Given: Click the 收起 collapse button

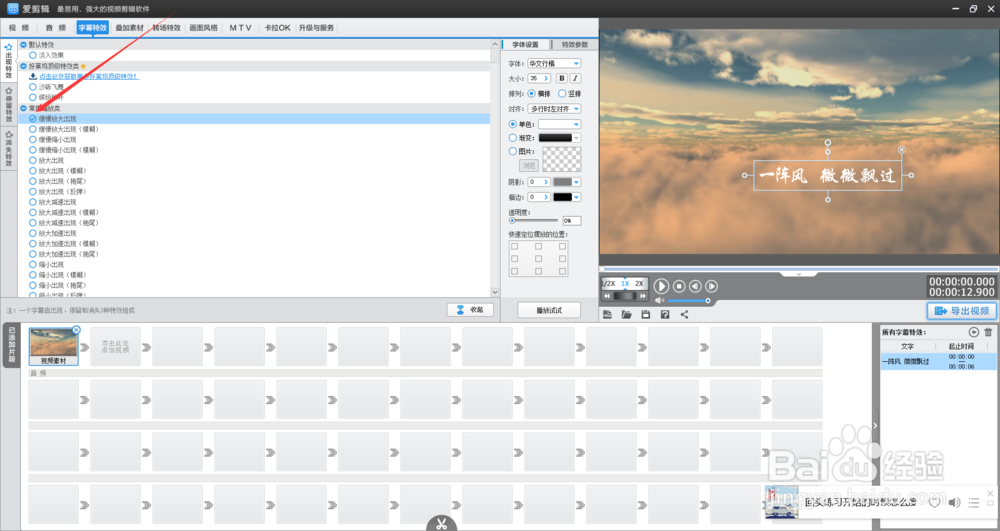Looking at the screenshot, I should (x=470, y=310).
